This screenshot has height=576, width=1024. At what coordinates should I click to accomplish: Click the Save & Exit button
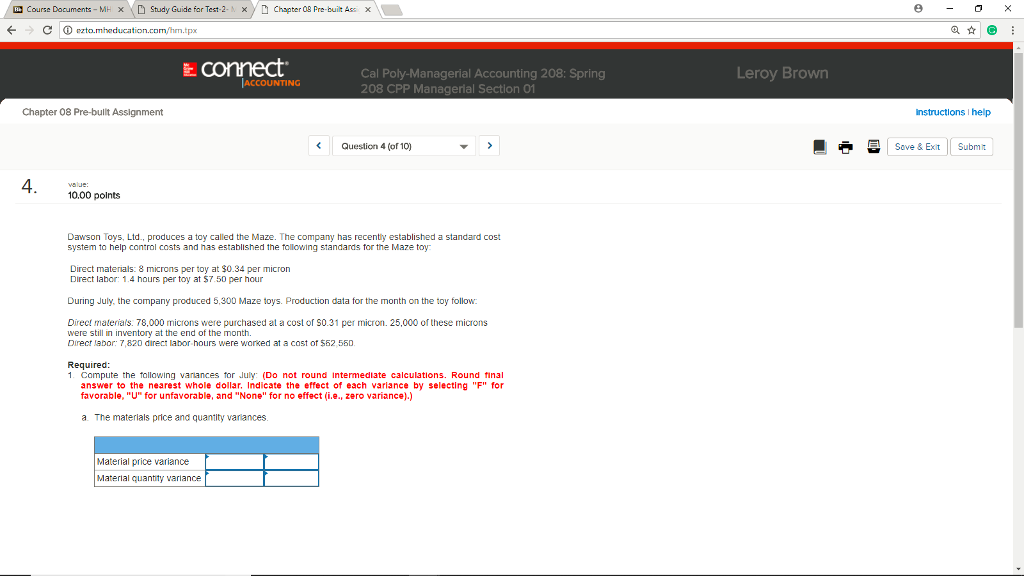tap(917, 147)
